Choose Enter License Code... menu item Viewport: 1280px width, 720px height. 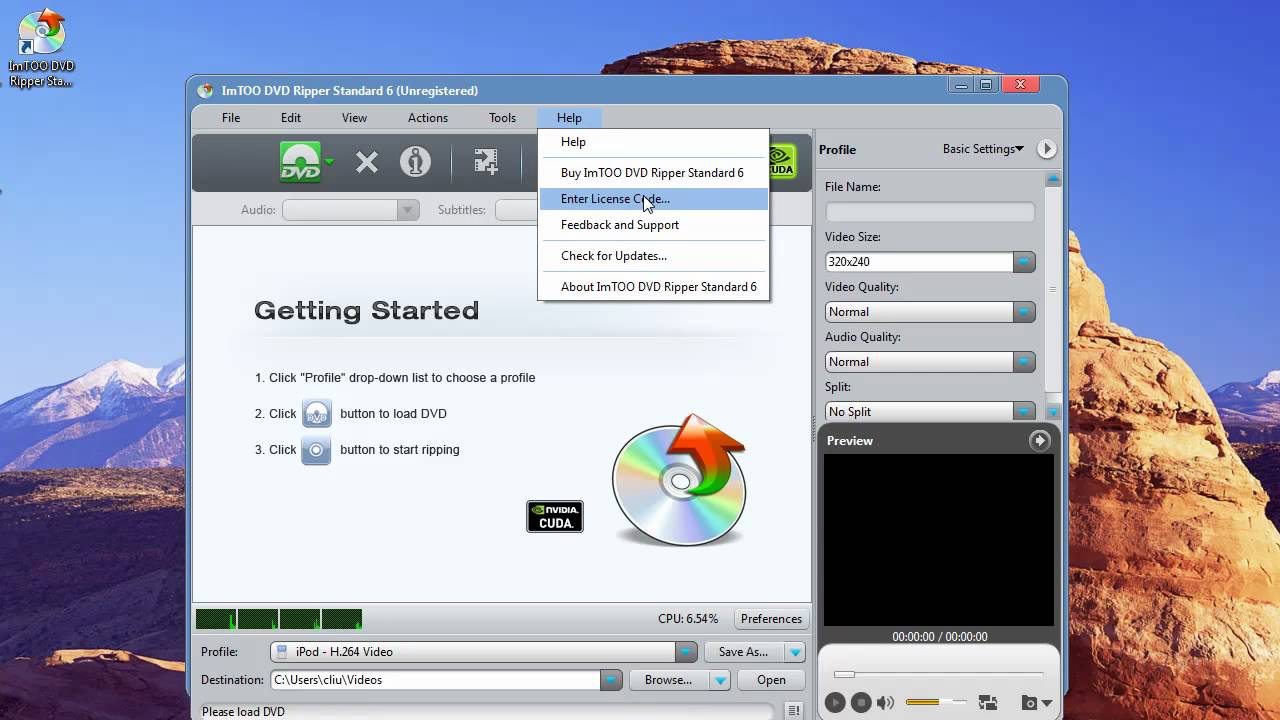tap(654, 199)
